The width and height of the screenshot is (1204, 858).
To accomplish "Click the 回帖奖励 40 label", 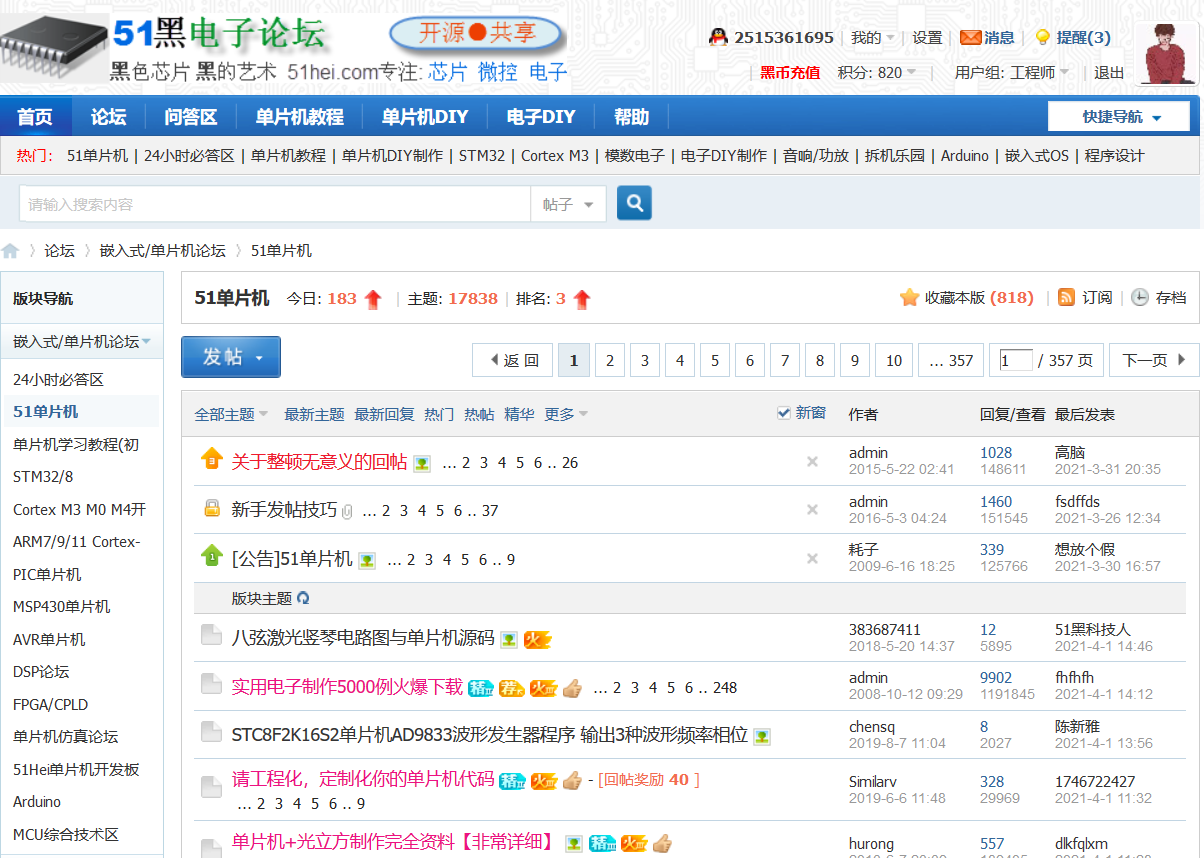I will click(648, 779).
